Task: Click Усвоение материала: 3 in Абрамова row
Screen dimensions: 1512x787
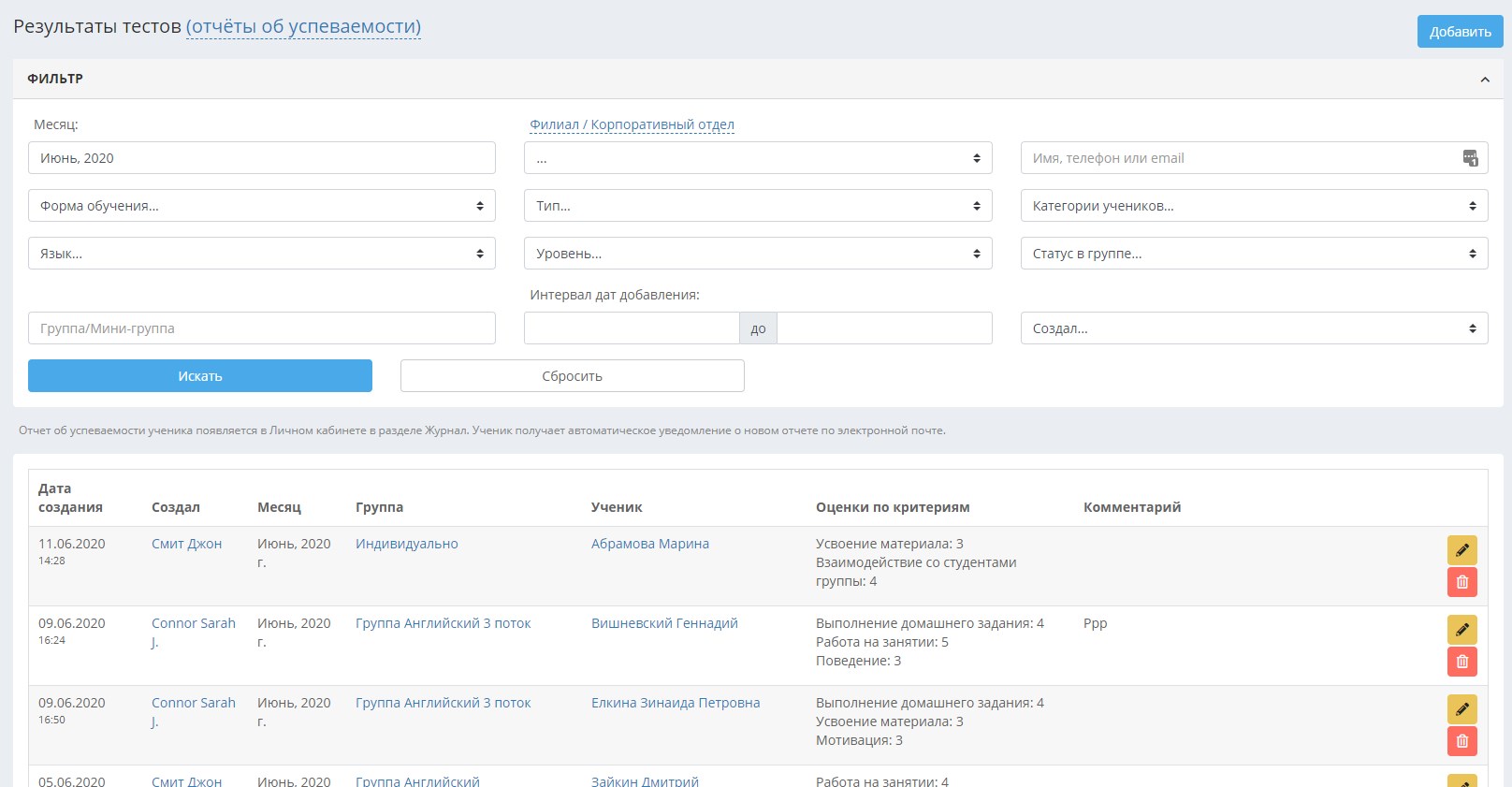Action: coord(890,544)
